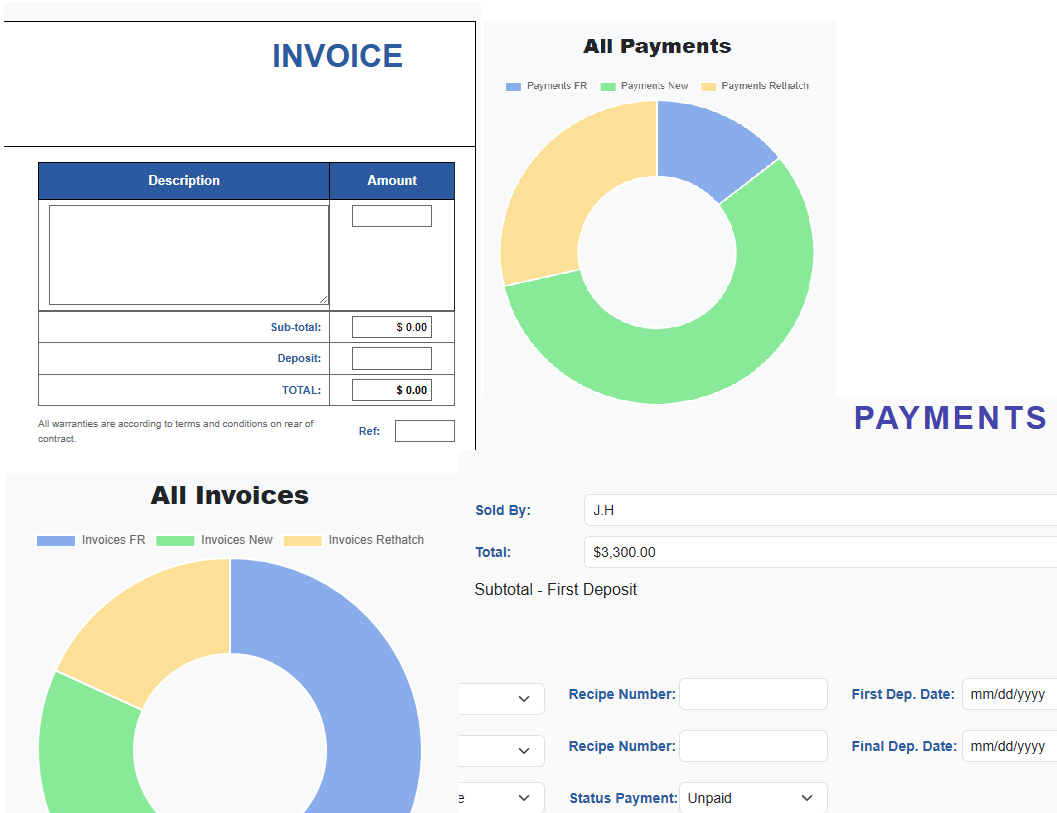Viewport: 1057px width, 813px height.
Task: Open the dropdown left of Status Payment label
Action: tap(503, 798)
